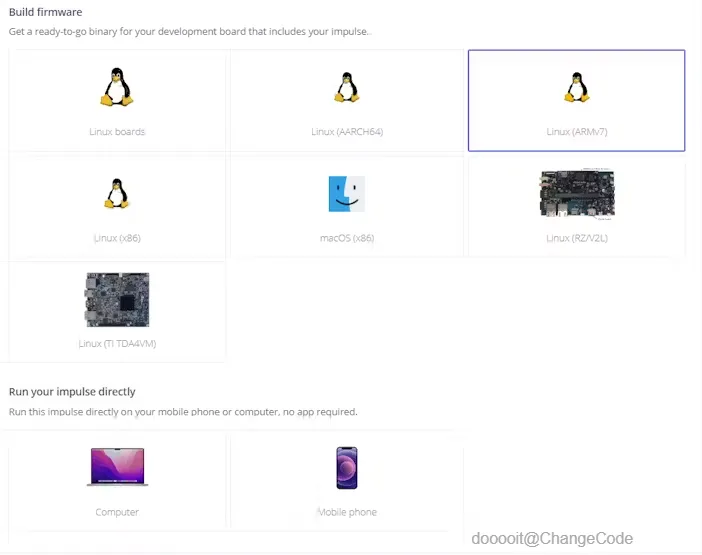Click the "Linux (TI TDA4VM)" label
Screen dimensions: 702x555
(117, 344)
